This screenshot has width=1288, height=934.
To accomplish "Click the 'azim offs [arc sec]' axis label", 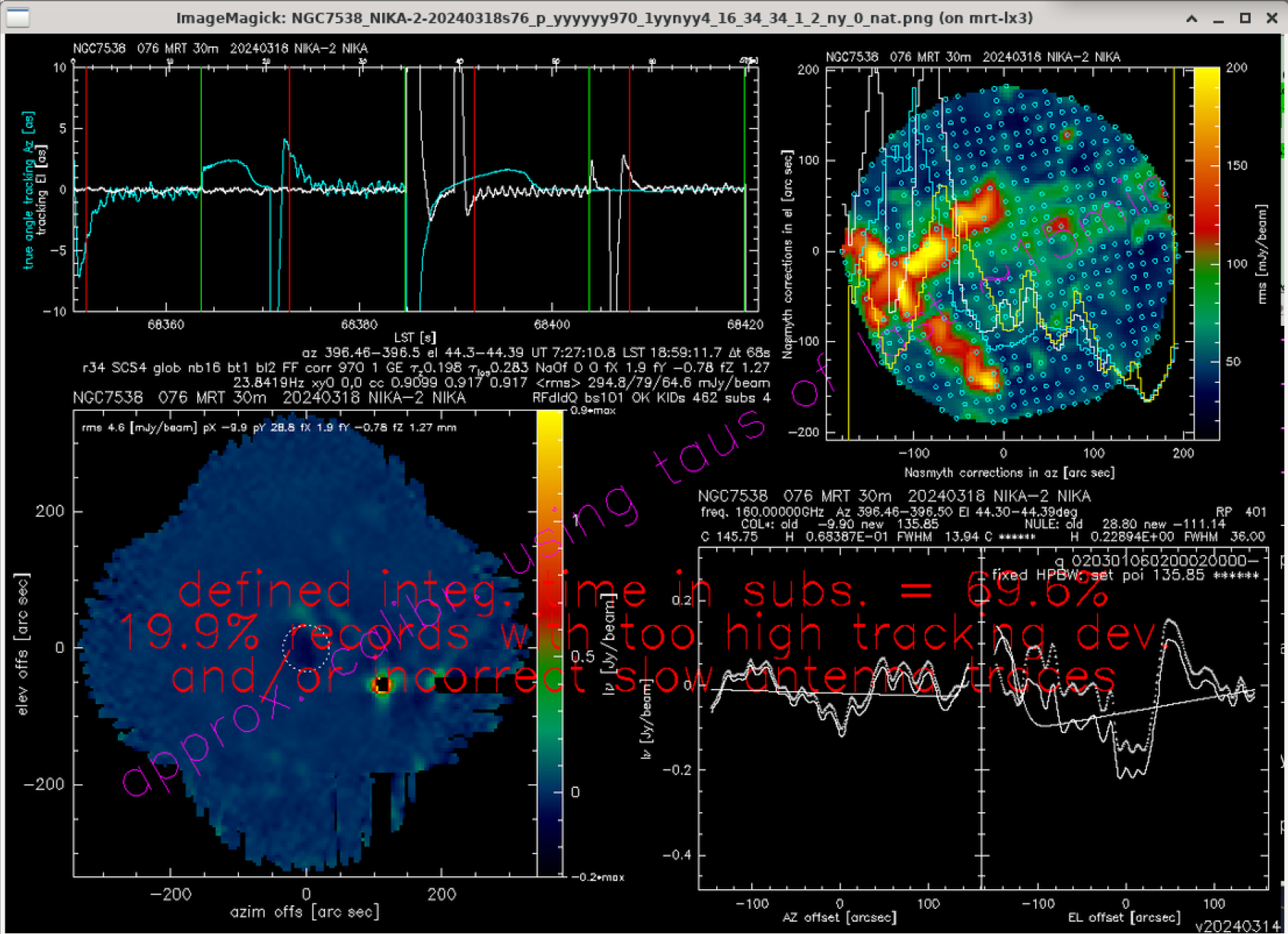I will pyautogui.click(x=304, y=911).
